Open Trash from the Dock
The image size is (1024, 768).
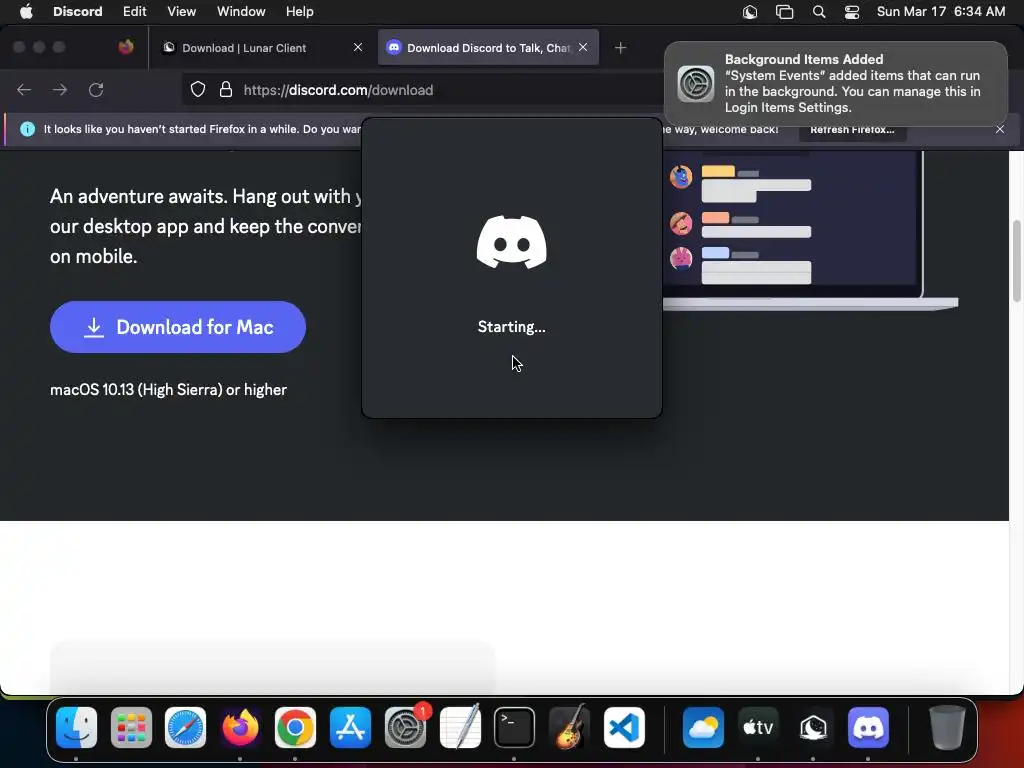click(x=947, y=727)
